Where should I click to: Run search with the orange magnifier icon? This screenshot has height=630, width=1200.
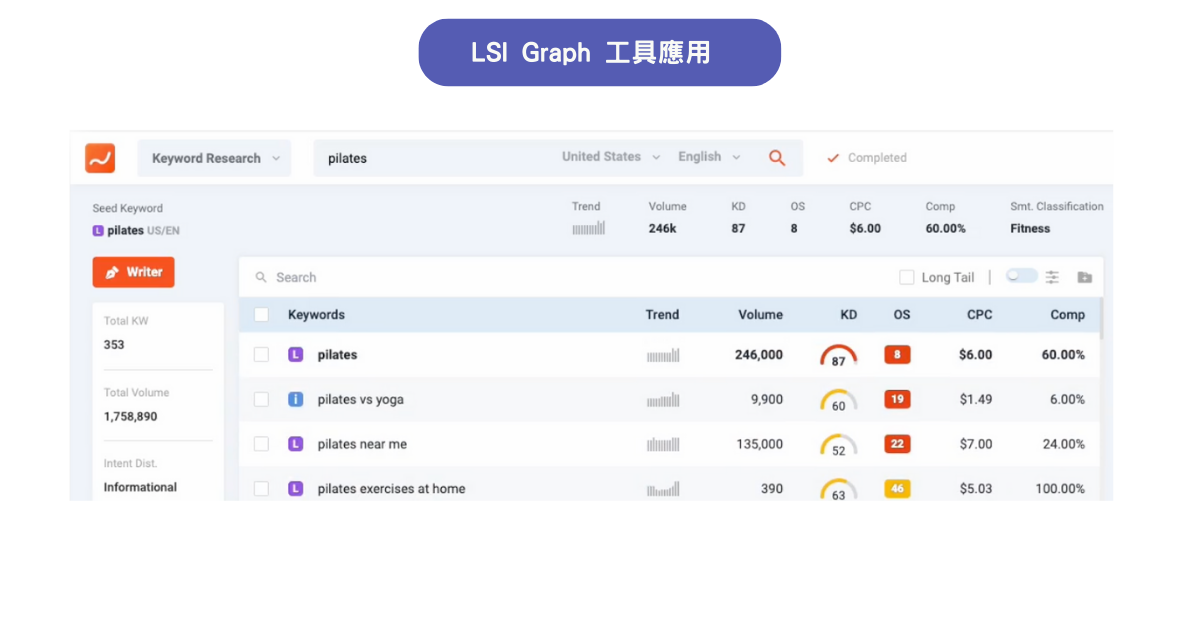778,157
